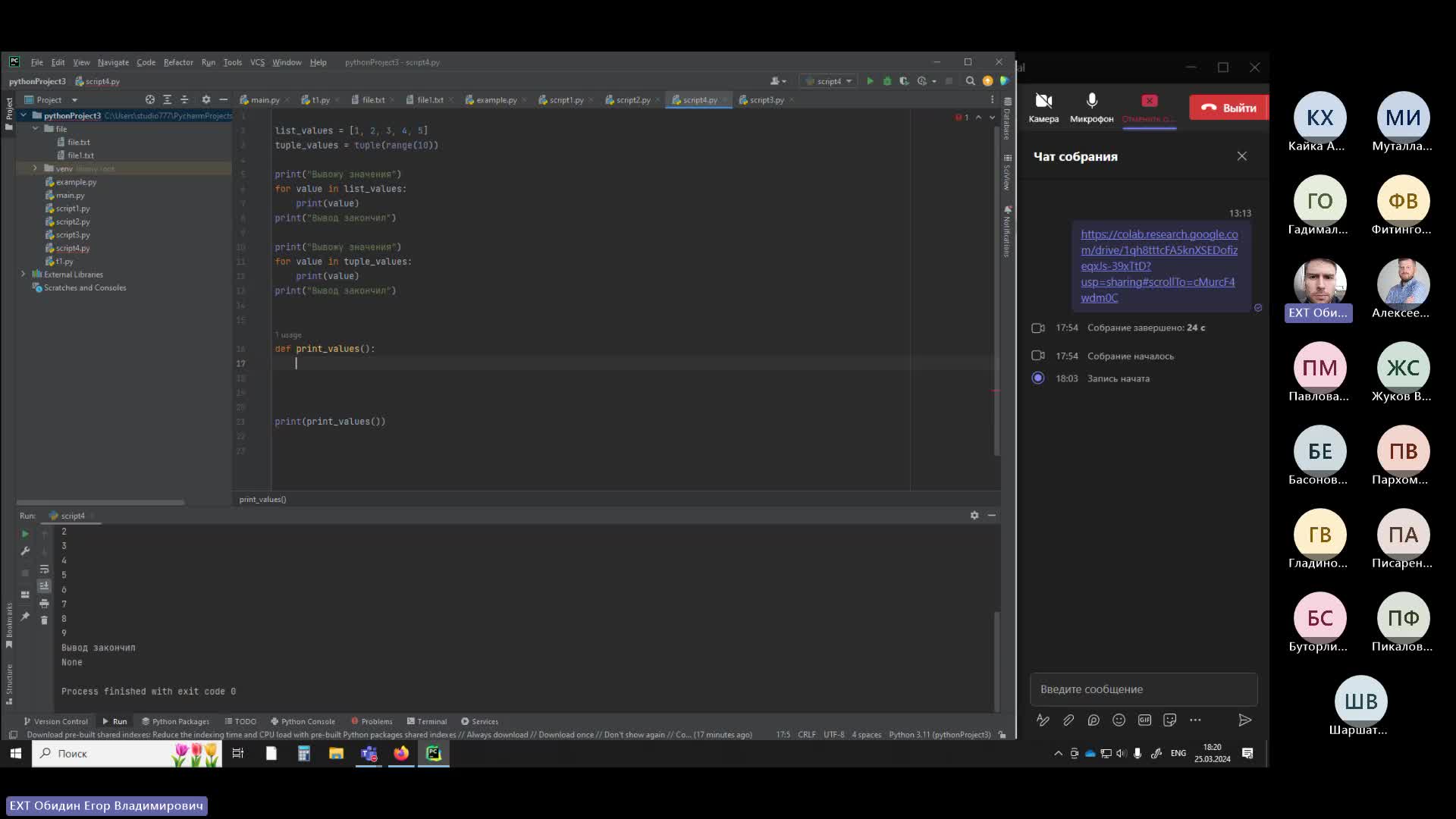
Task: Start debugging with the bug icon
Action: (887, 81)
